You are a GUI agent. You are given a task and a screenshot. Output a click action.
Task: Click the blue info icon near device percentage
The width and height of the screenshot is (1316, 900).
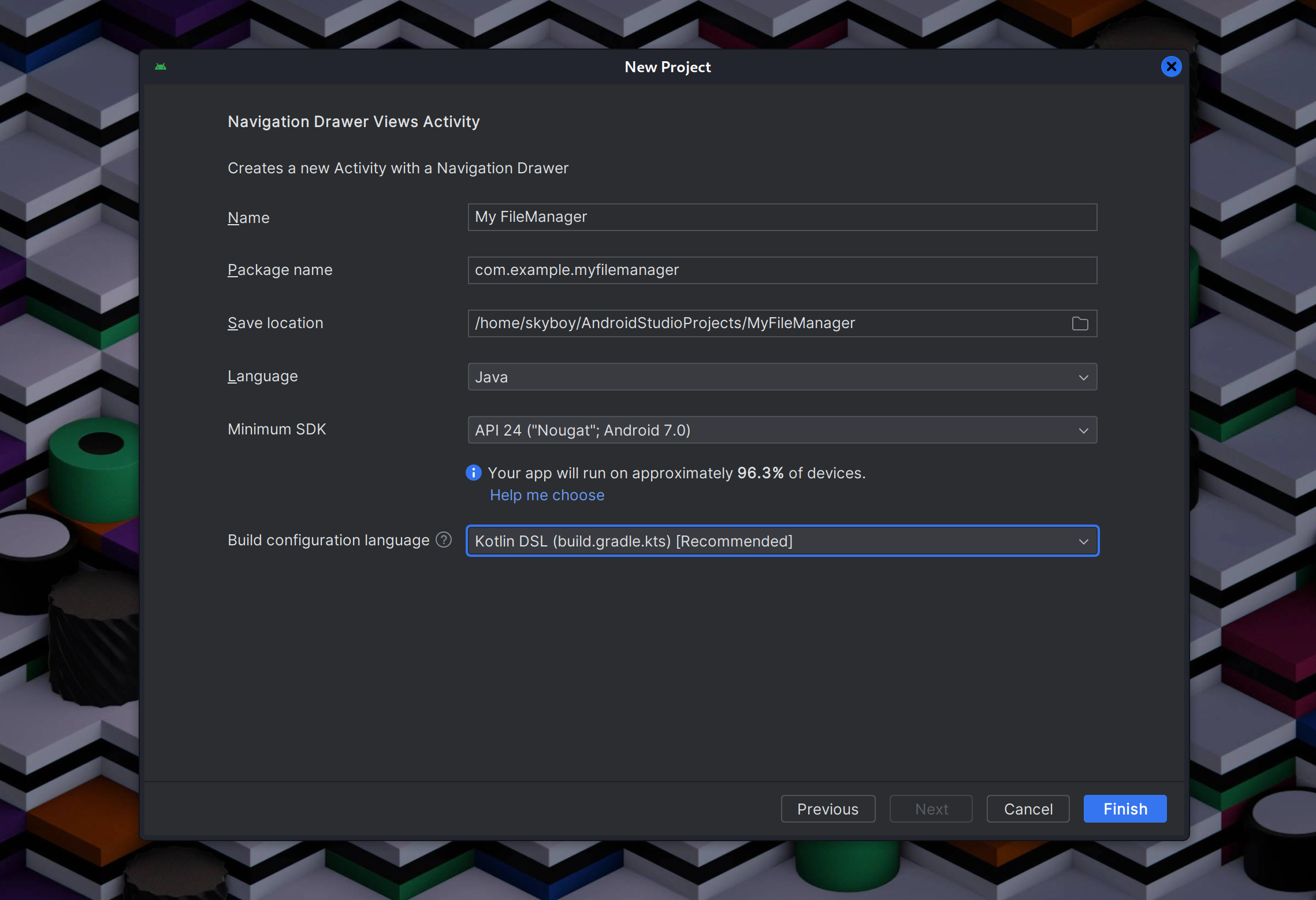tap(473, 473)
